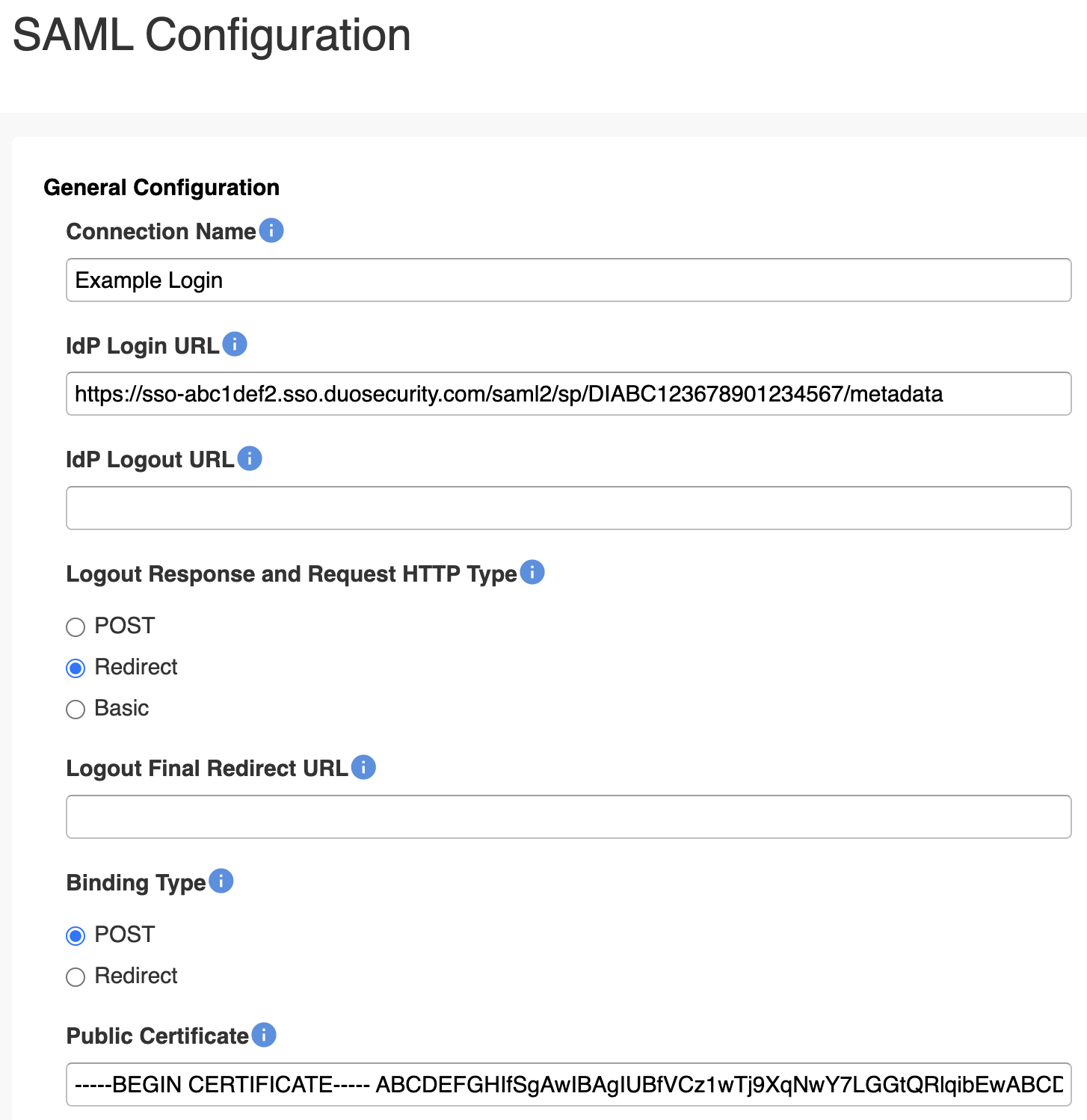Viewport: 1087px width, 1120px height.
Task: Click the empty IdP Logout URL field
Action: (568, 508)
